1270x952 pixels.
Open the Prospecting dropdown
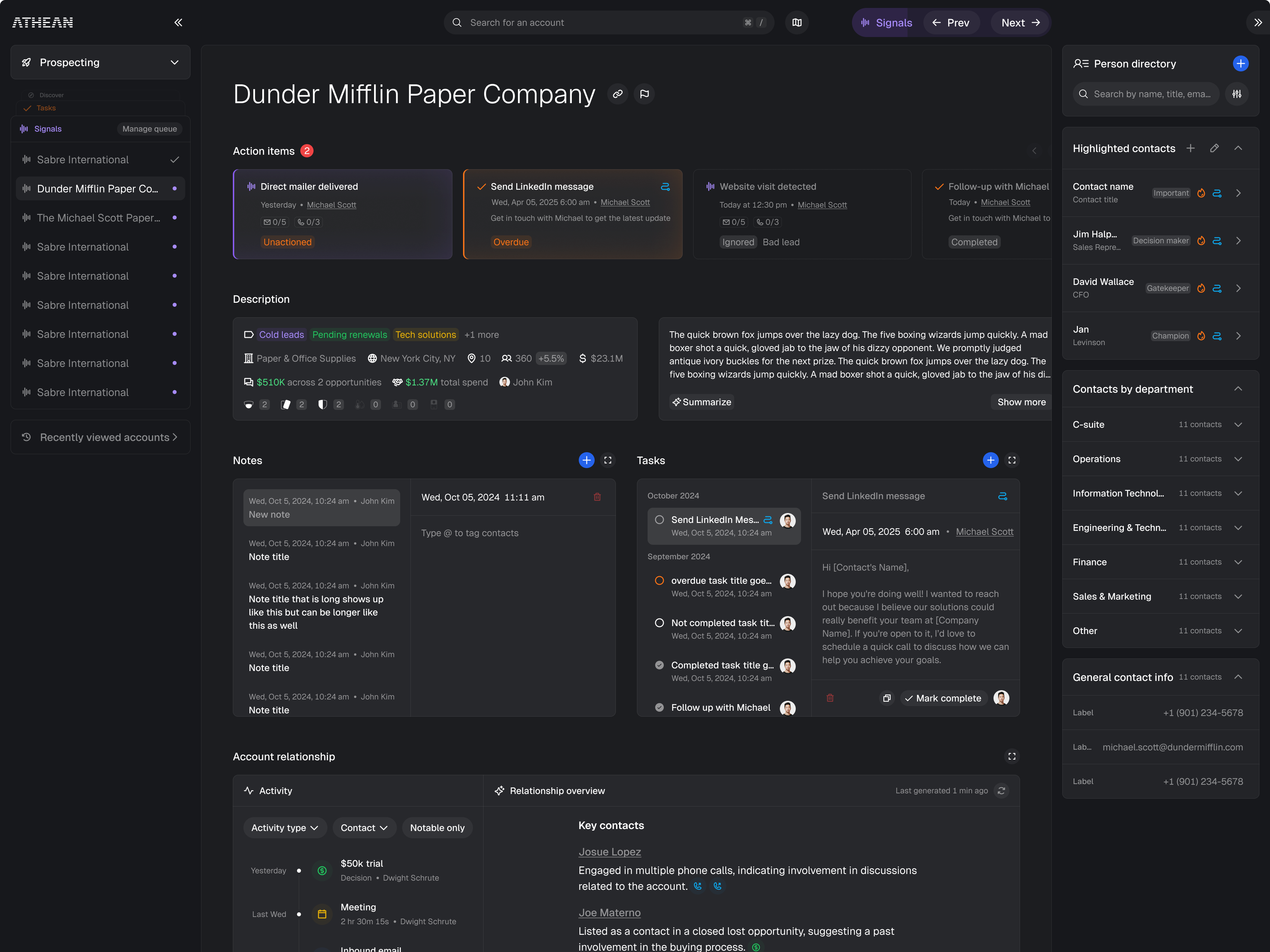pos(101,62)
